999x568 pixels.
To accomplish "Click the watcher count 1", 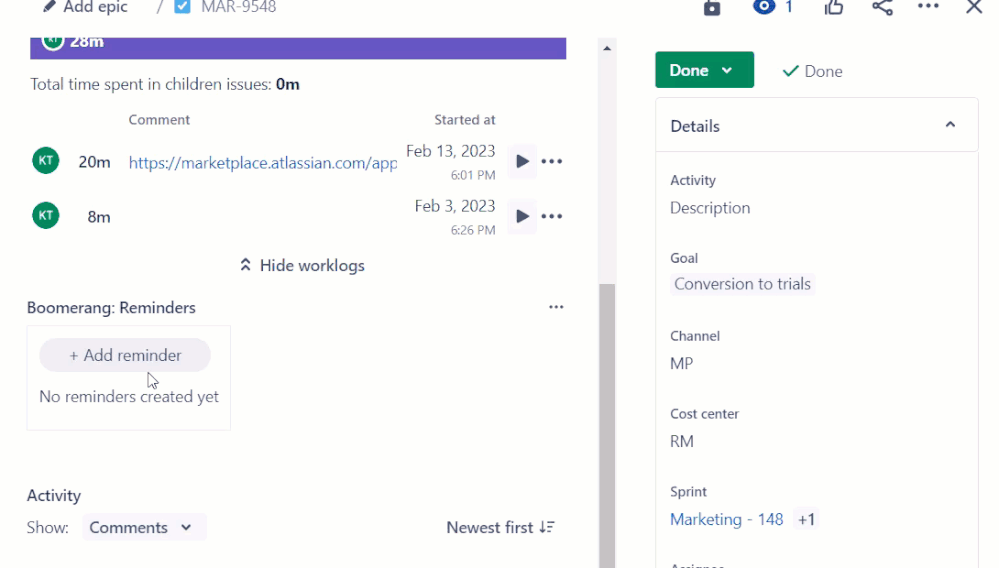I will (x=789, y=7).
